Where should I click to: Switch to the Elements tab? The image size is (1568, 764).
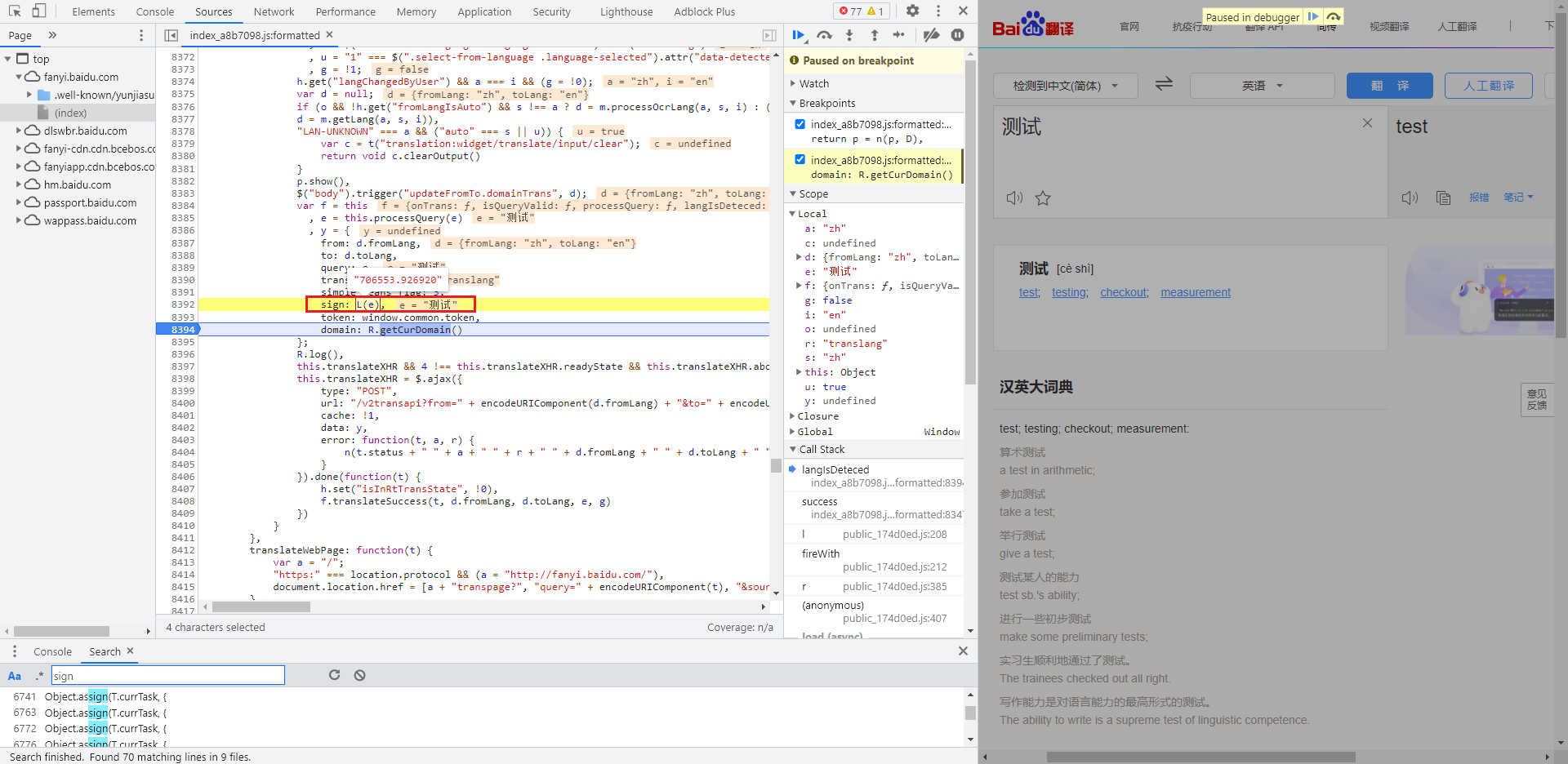93,11
